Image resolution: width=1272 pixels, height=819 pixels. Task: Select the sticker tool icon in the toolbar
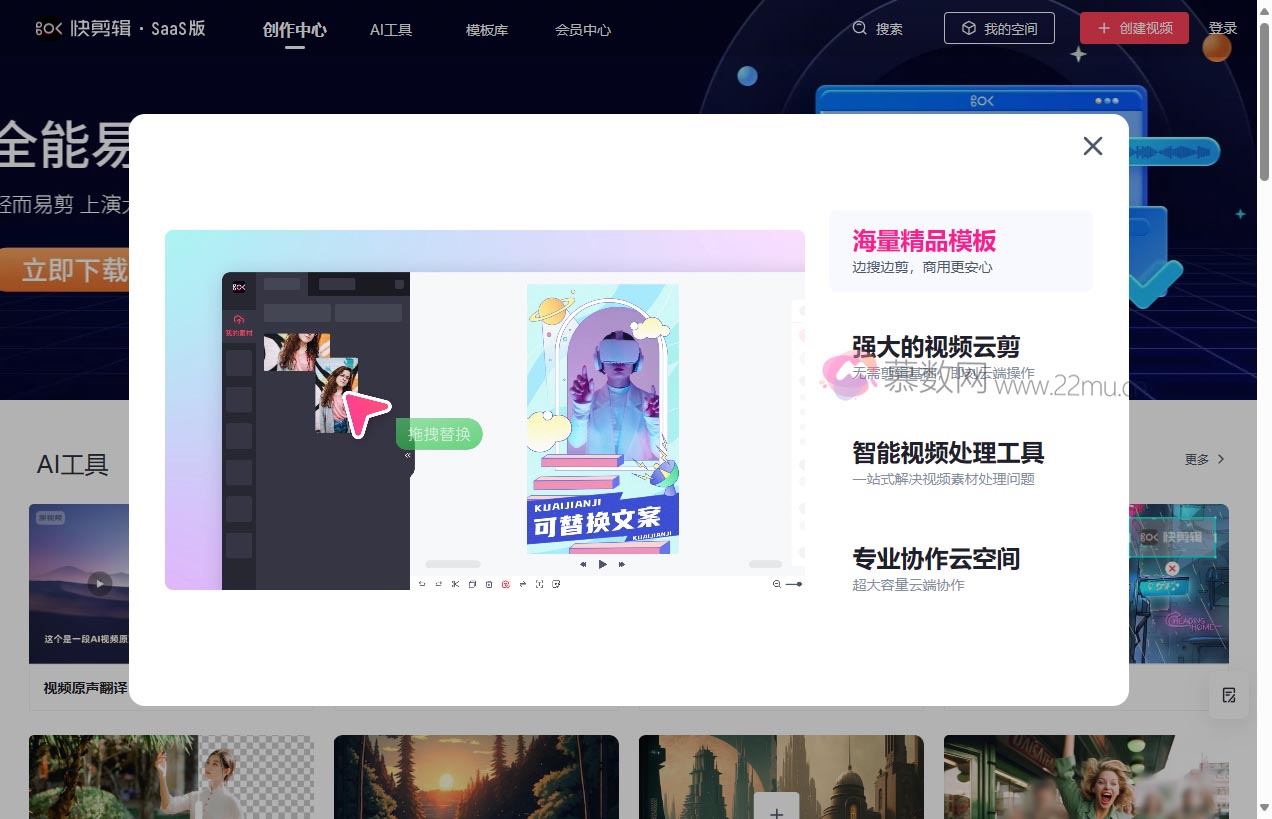pos(556,584)
